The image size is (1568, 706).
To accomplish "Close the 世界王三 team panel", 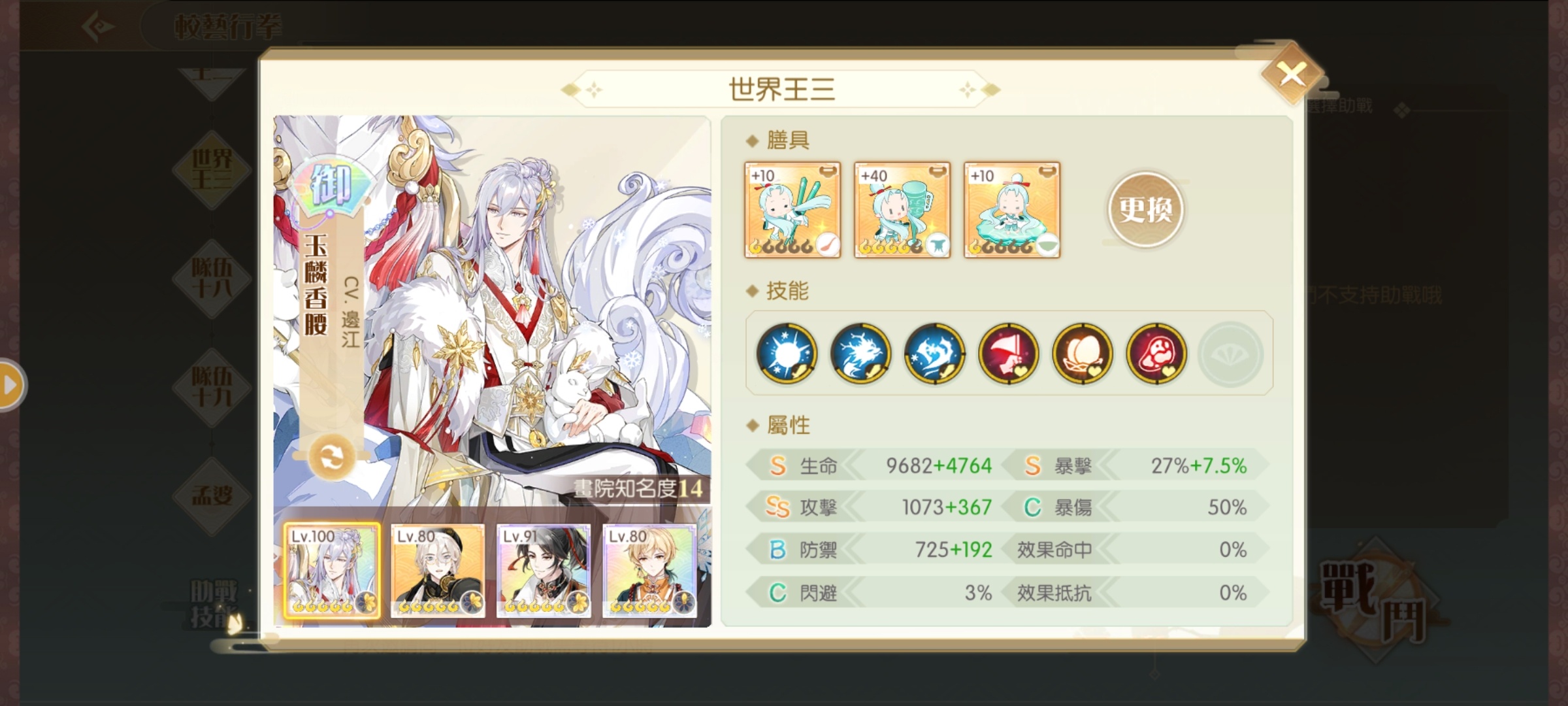I will (x=1292, y=75).
